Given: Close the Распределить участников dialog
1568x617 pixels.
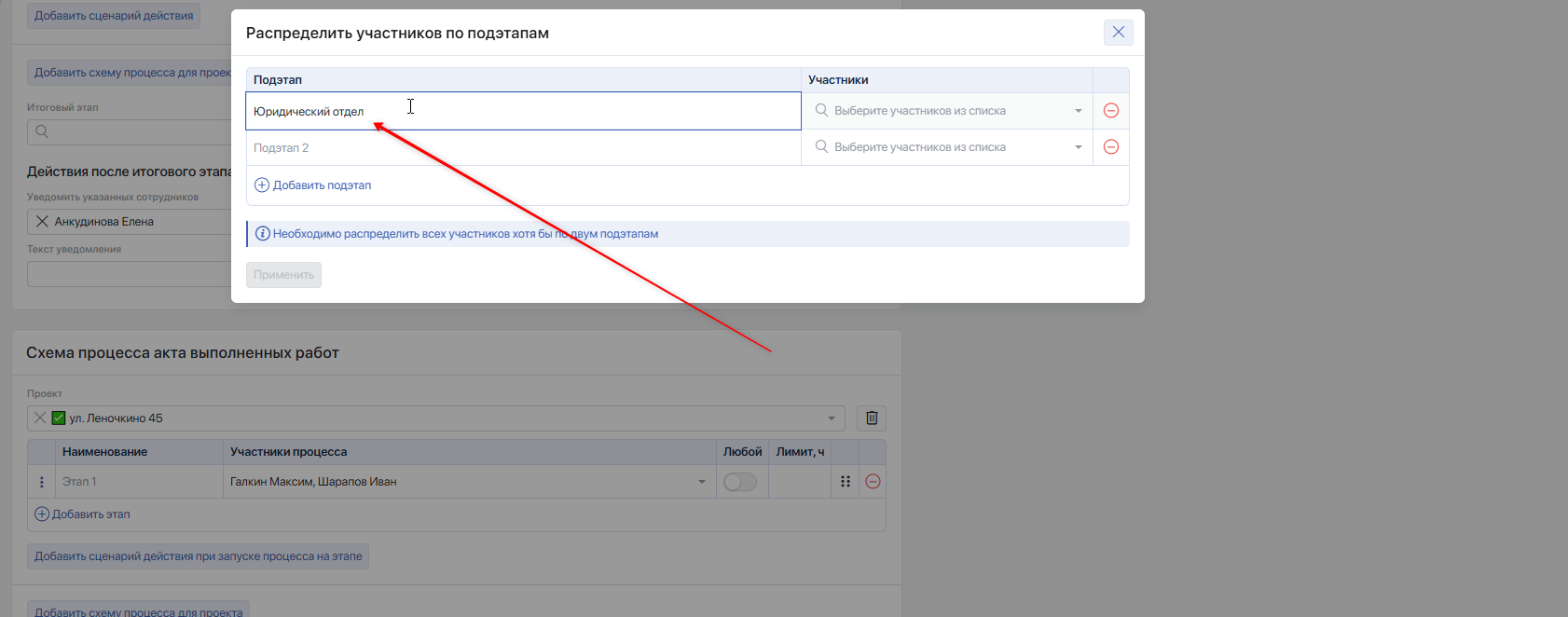Looking at the screenshot, I should [1119, 33].
